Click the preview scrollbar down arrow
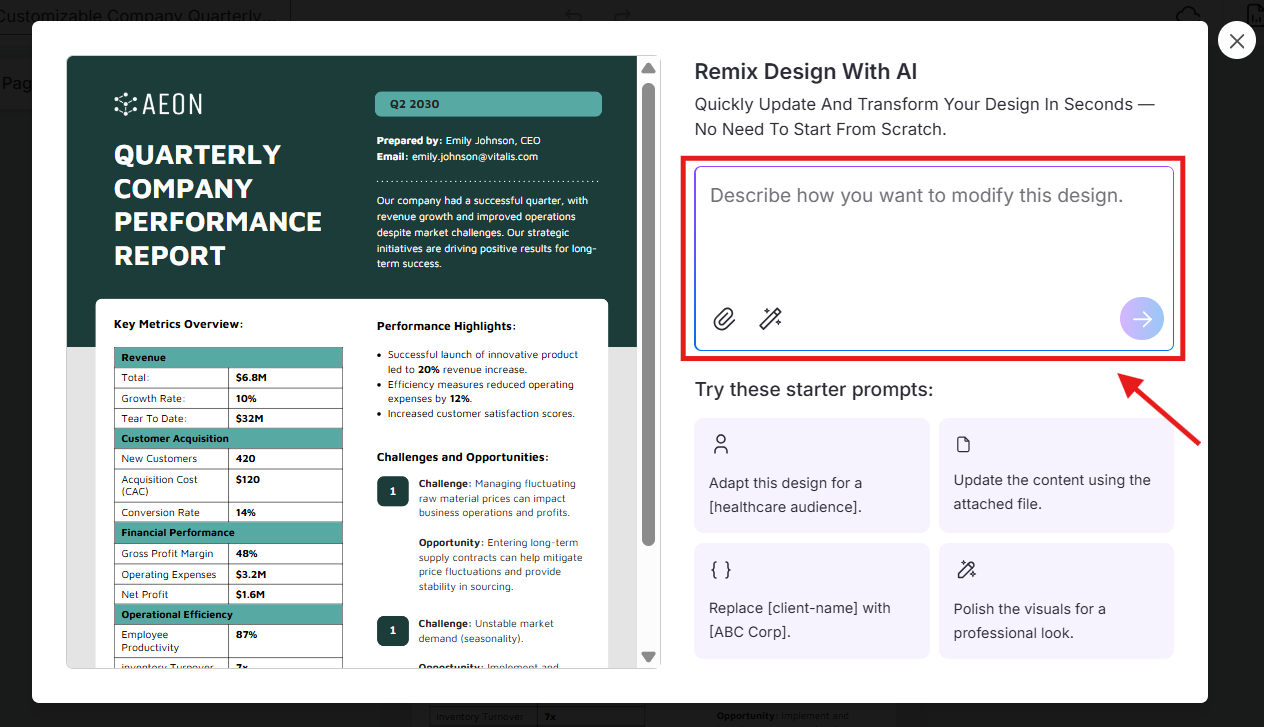The image size is (1264, 727). tap(648, 657)
